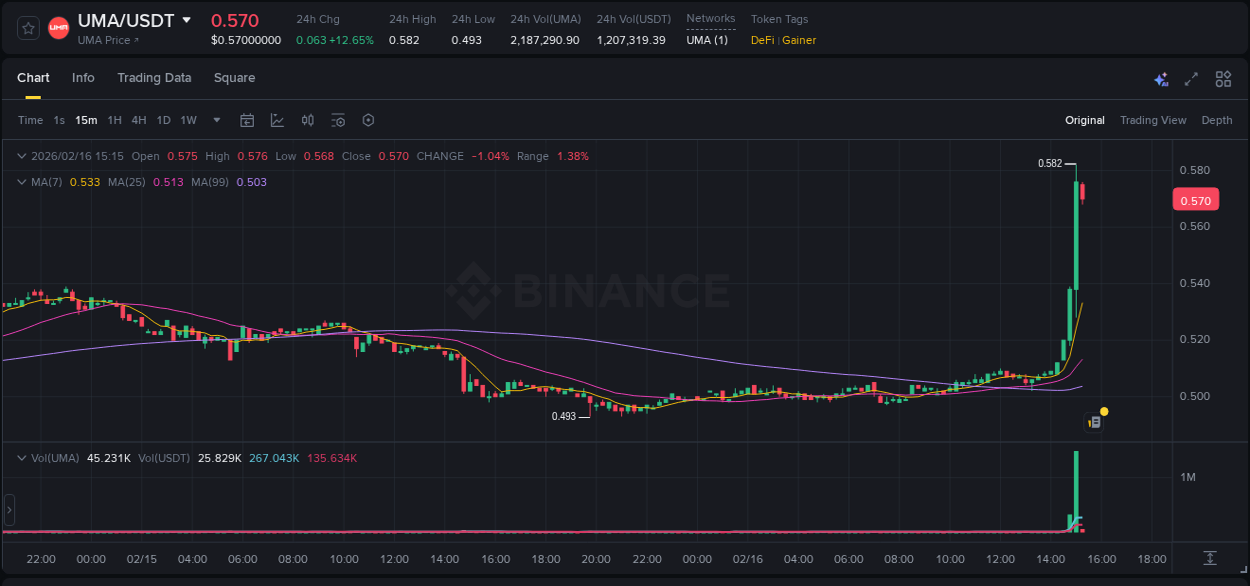
Task: Select the candlestick display options icon
Action: [307, 120]
